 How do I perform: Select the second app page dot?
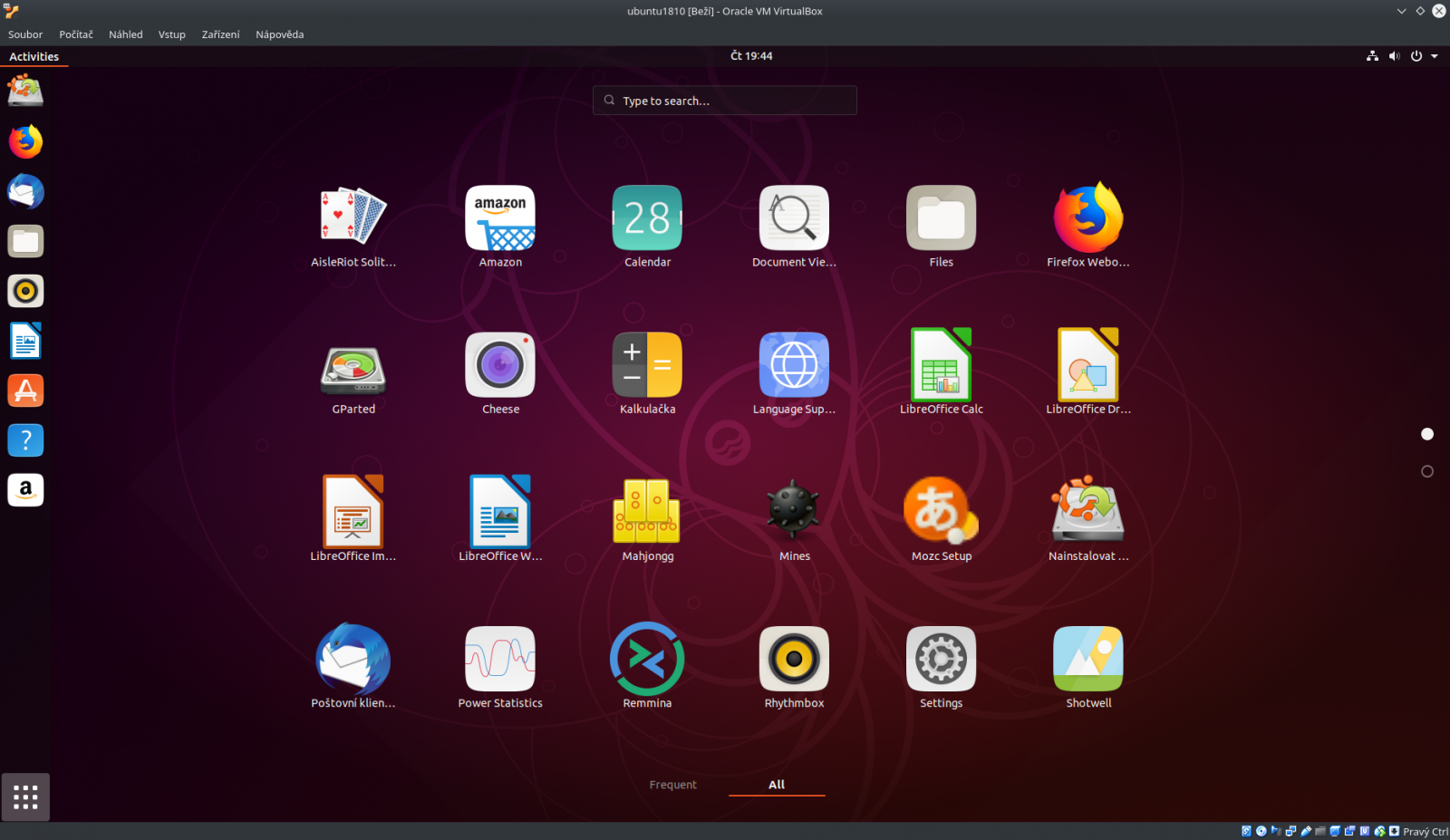(x=1427, y=470)
